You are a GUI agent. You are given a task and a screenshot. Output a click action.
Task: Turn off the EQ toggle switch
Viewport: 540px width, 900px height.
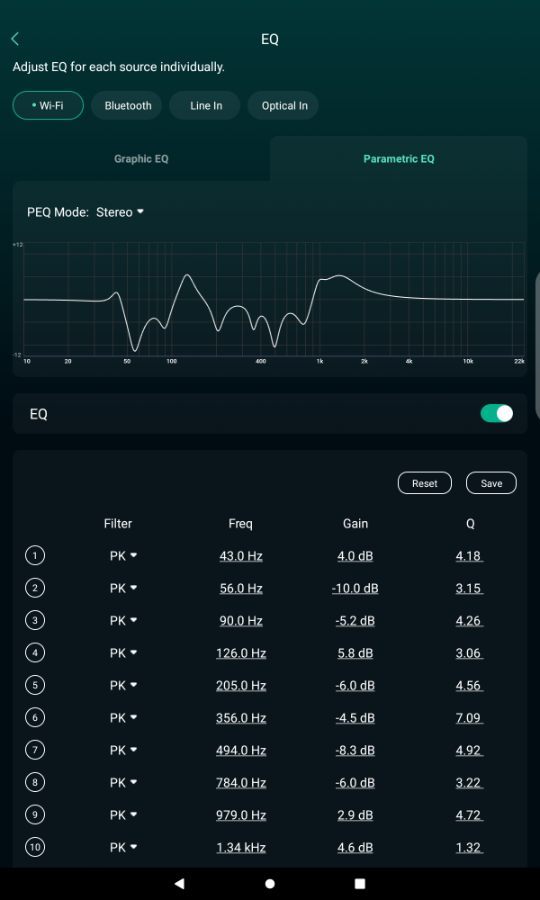[496, 413]
